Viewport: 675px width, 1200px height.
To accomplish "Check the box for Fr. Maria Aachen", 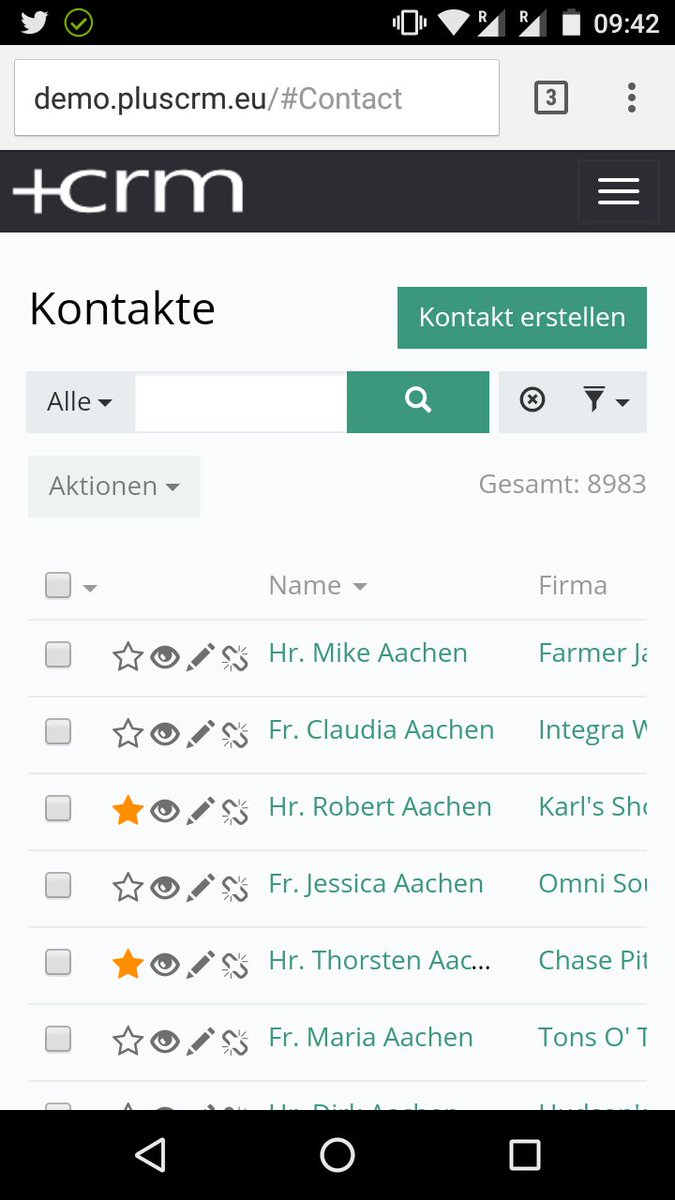I will [x=58, y=1039].
